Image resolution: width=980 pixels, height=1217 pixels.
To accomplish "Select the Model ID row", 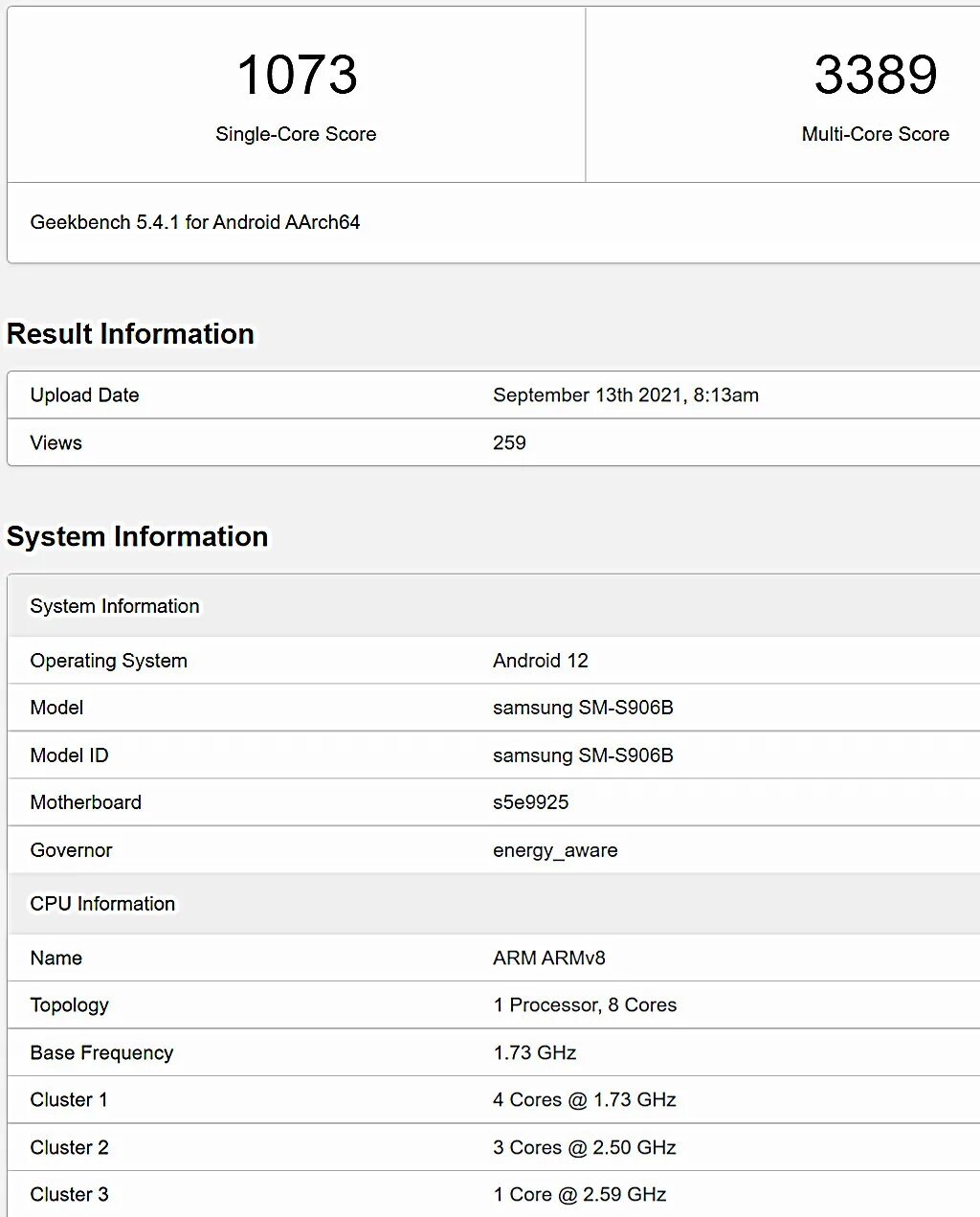I will tap(383, 755).
